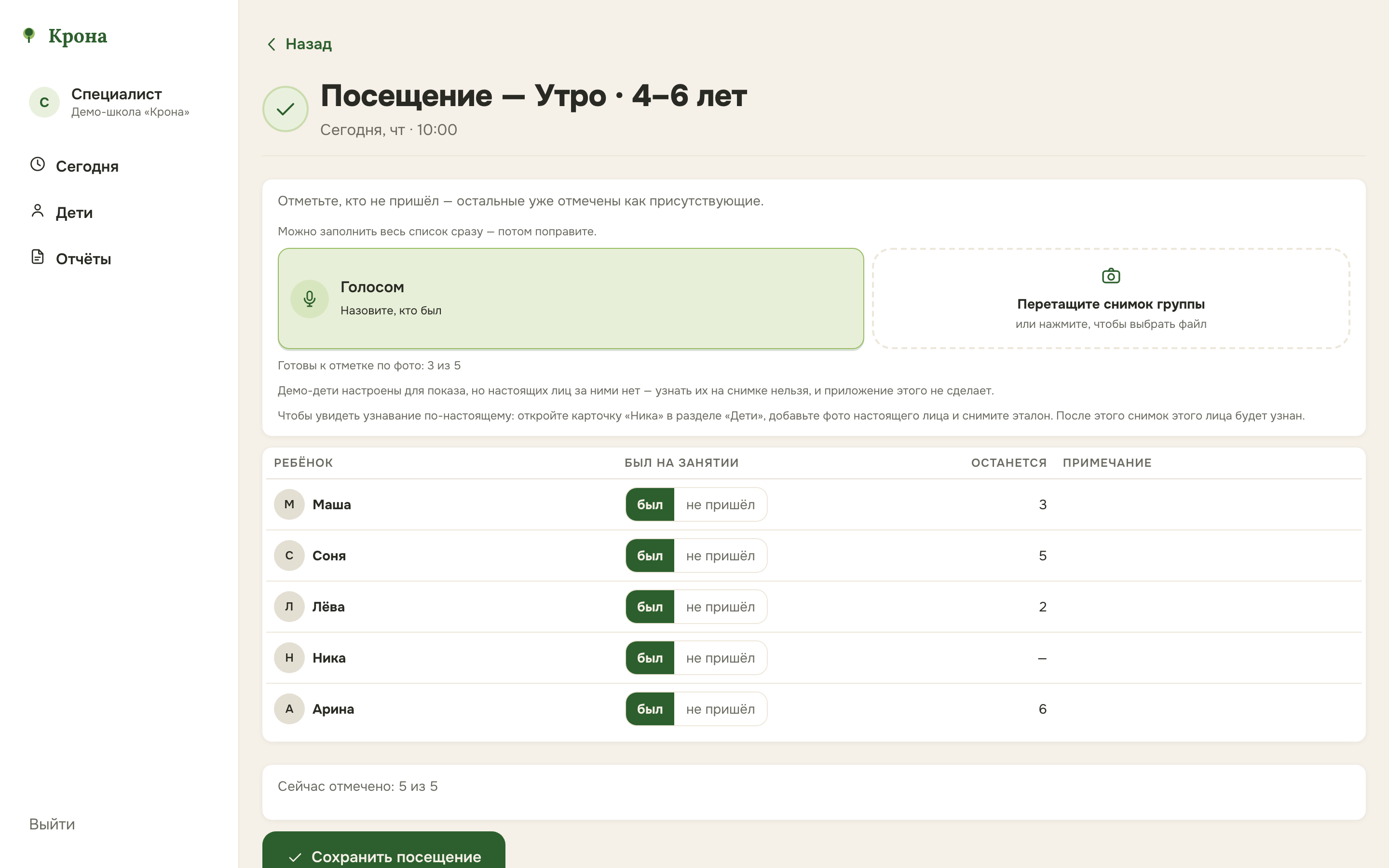The image size is (1389, 868).
Task: Click the Специалист profile name
Action: click(x=117, y=94)
